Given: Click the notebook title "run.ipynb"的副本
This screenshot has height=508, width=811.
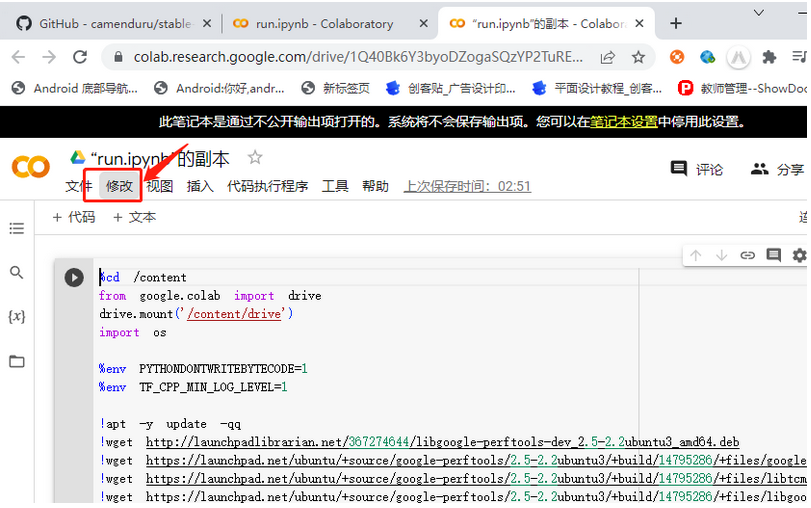Looking at the screenshot, I should pos(160,159).
